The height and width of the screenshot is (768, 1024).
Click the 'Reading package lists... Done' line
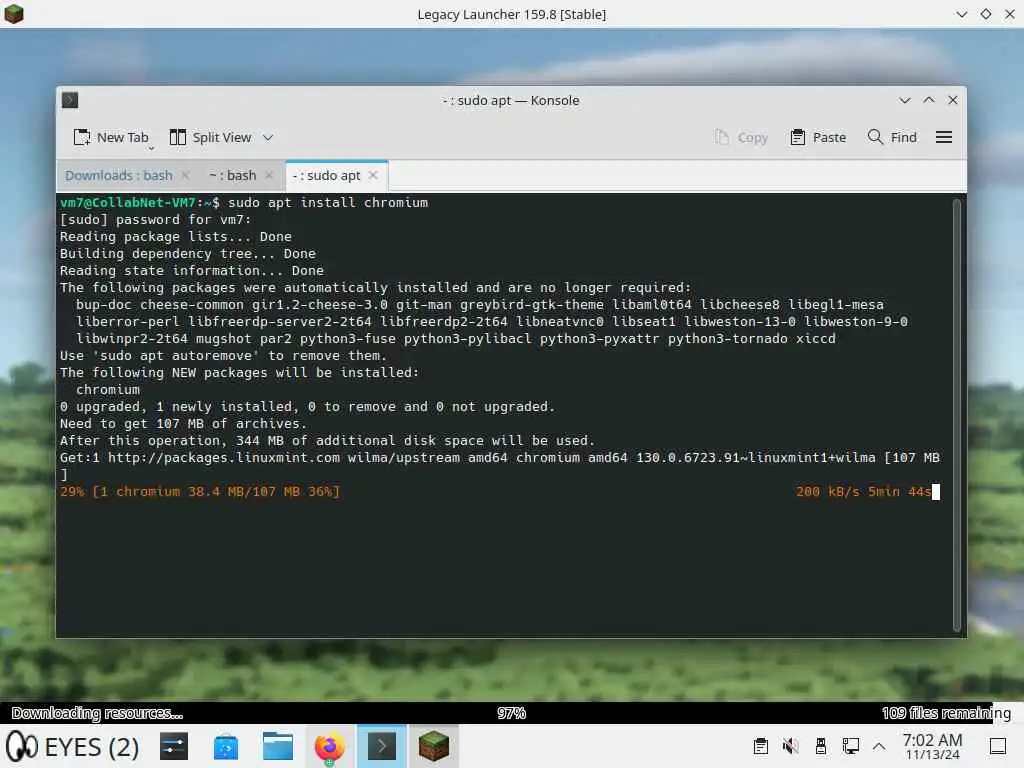(x=176, y=236)
